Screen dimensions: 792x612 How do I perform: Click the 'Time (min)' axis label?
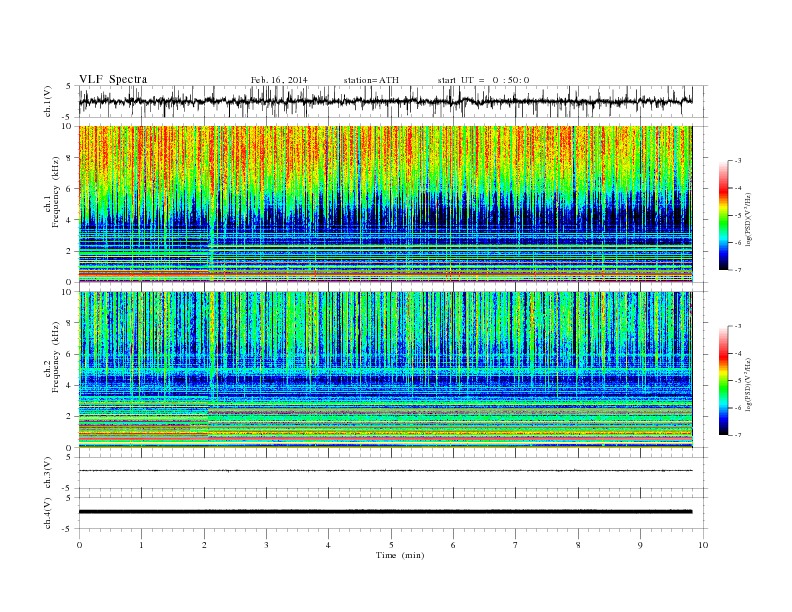(400, 555)
